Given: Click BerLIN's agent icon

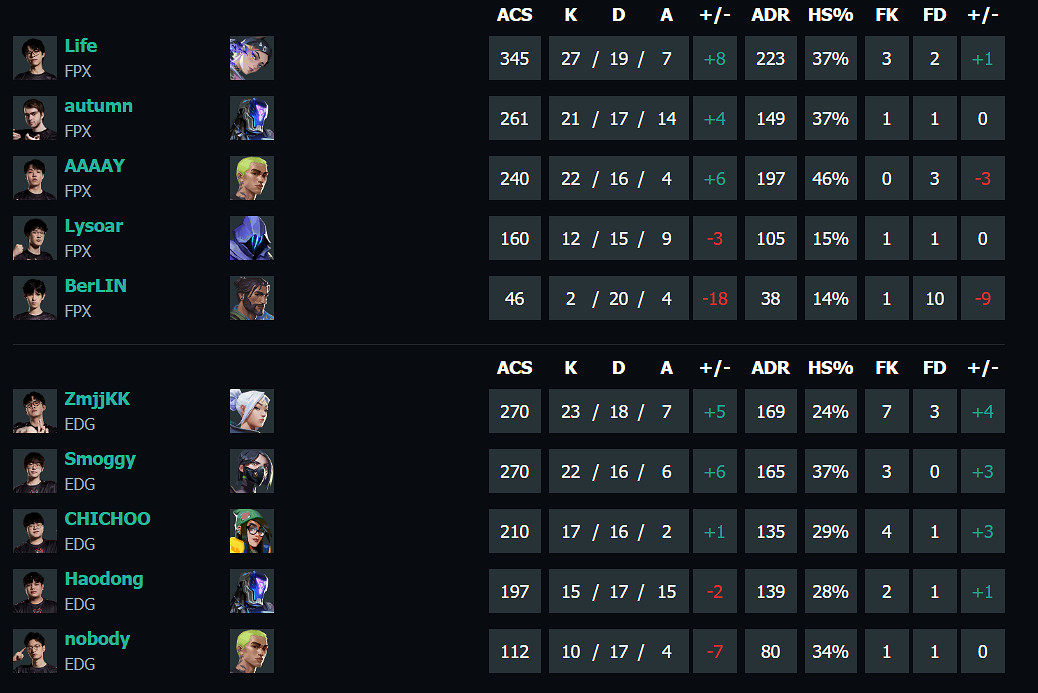Looking at the screenshot, I should (251, 298).
